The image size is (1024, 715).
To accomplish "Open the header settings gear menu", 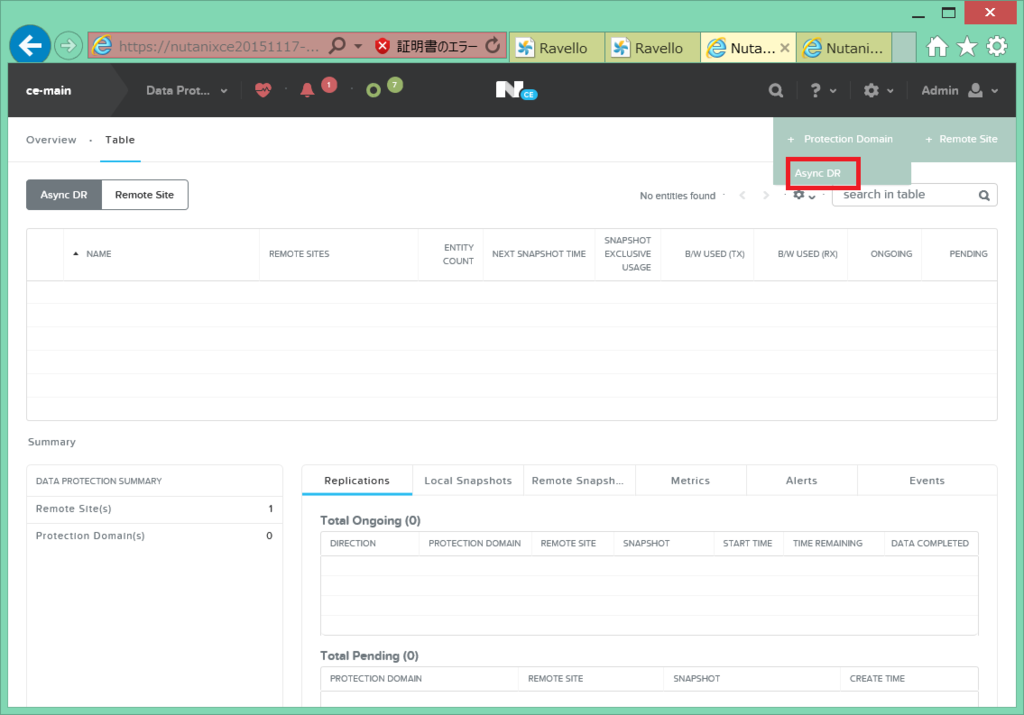I will 878,91.
